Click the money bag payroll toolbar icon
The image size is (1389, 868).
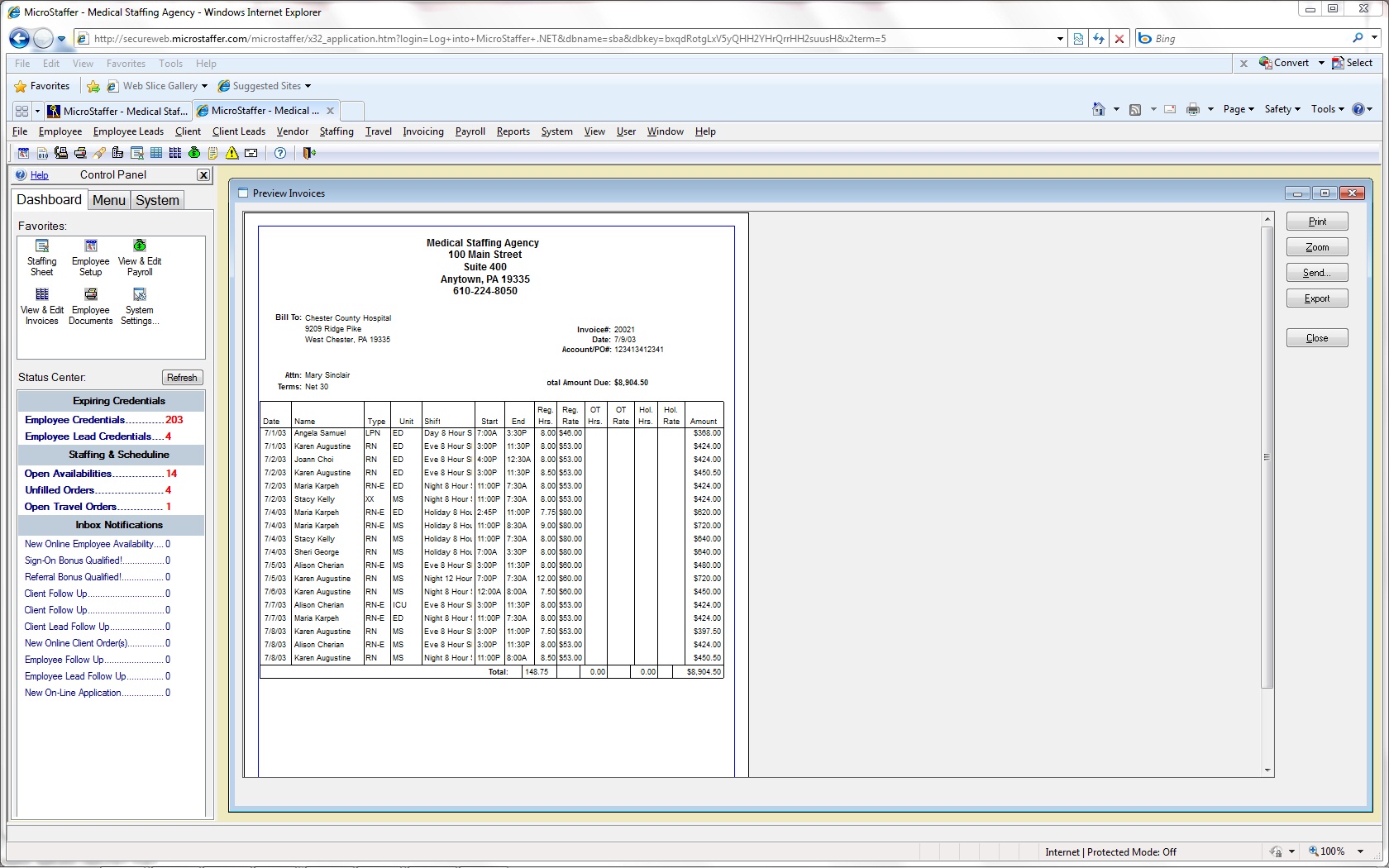[194, 153]
